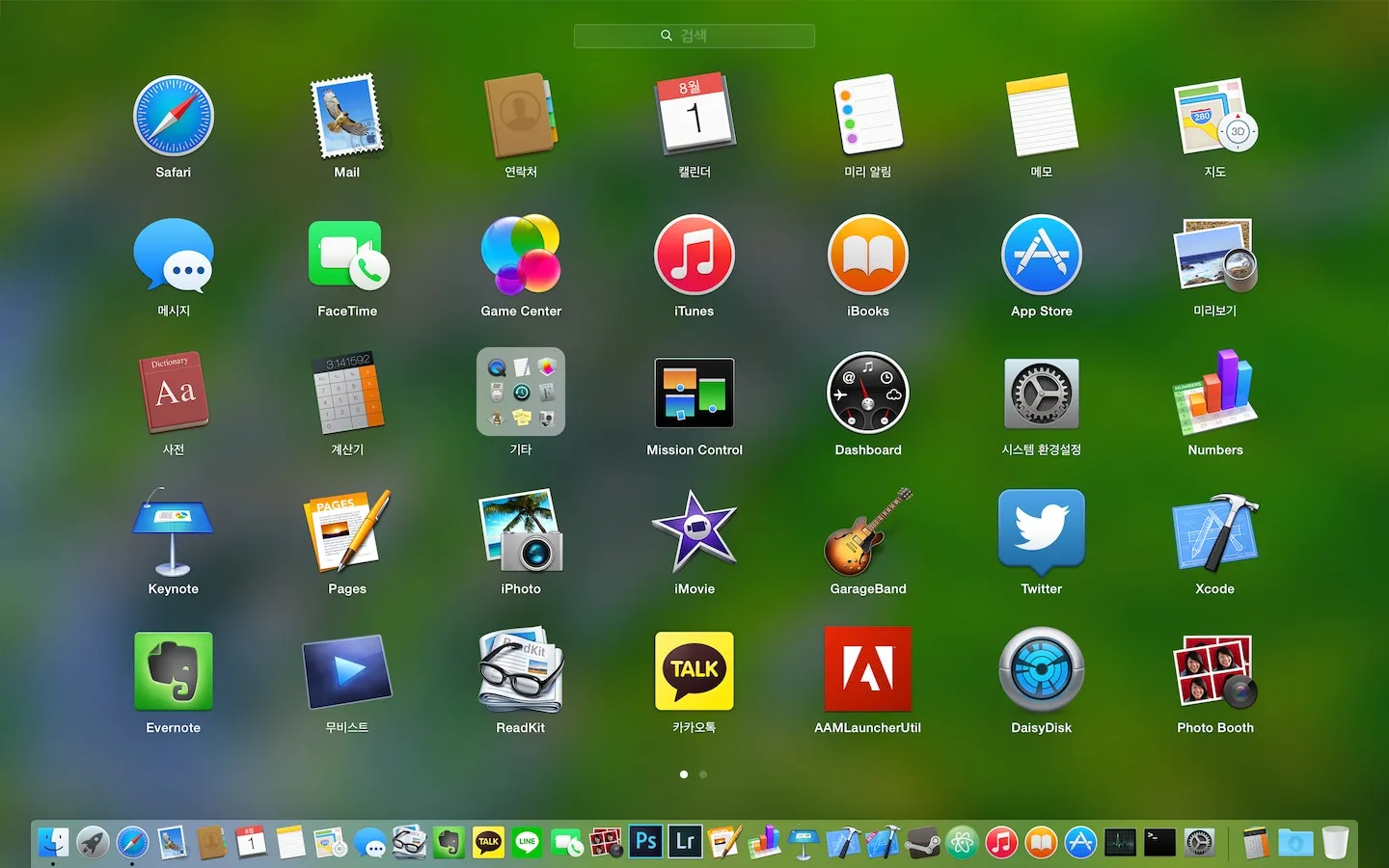Launch FaceTime
Viewport: 1389px width, 868px height.
tap(346, 258)
